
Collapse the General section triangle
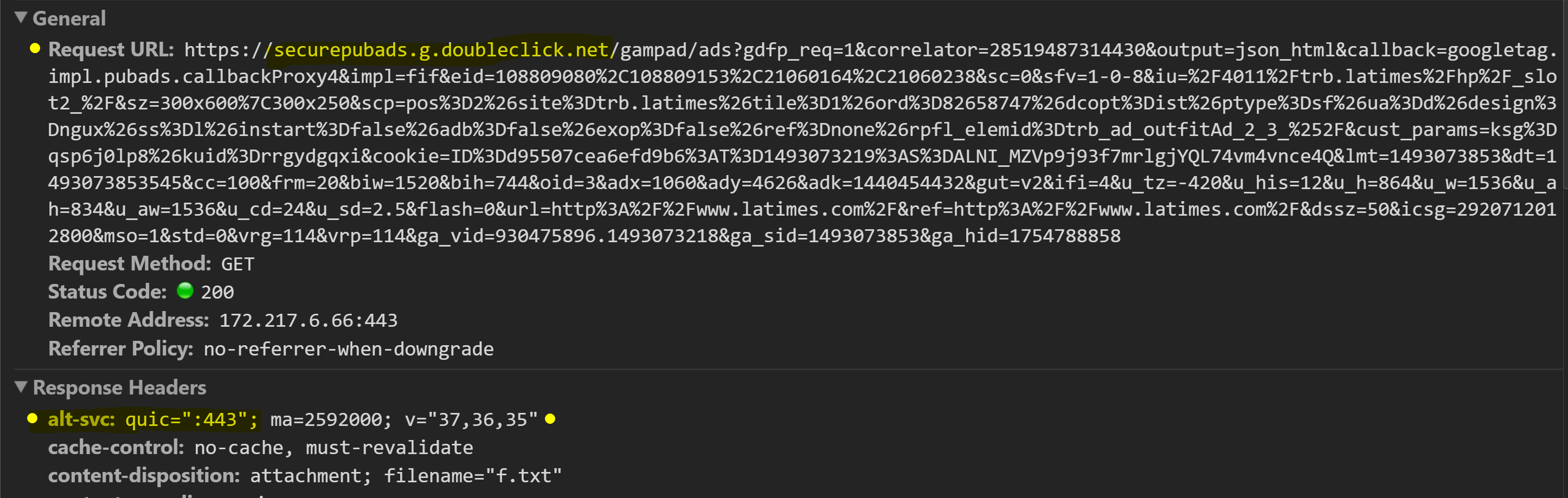pos(21,18)
